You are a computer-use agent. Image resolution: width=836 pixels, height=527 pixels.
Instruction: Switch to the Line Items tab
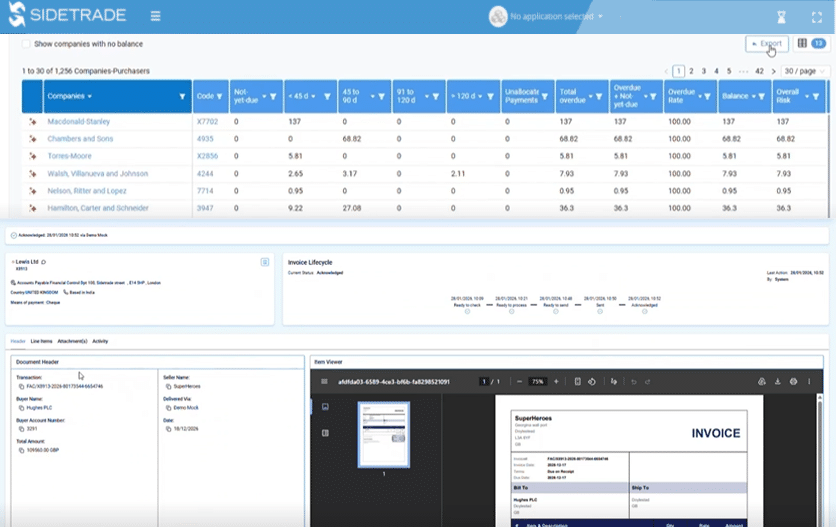click(41, 341)
